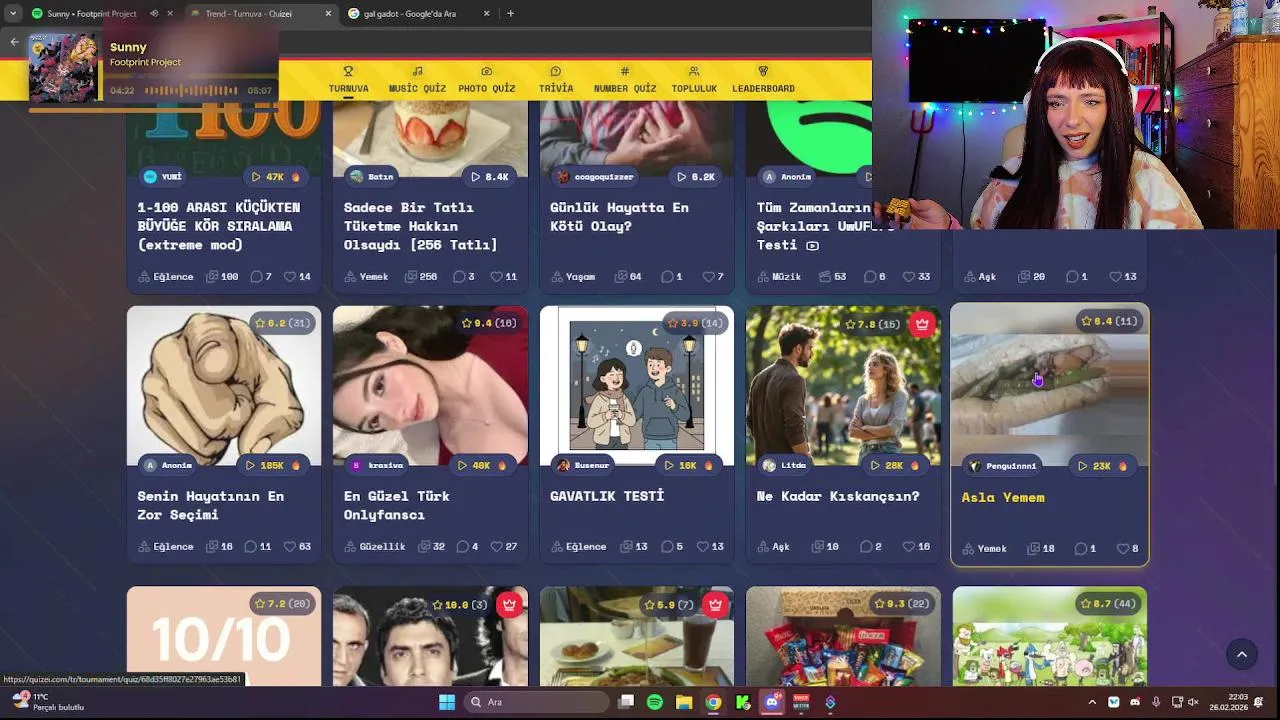
Task: Open the tab search dropdown arrow
Action: coord(12,14)
